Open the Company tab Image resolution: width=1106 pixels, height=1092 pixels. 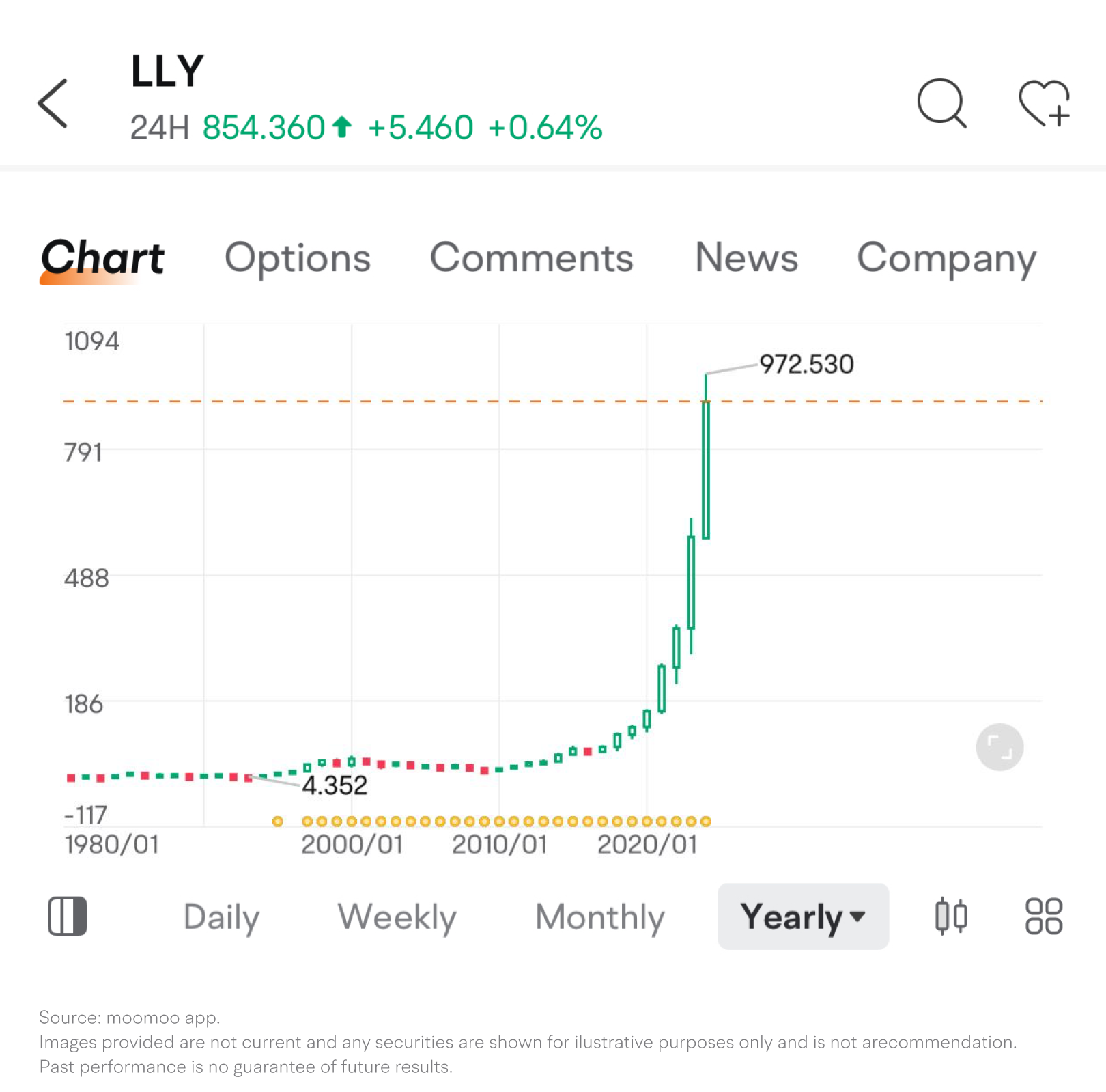pos(946,260)
